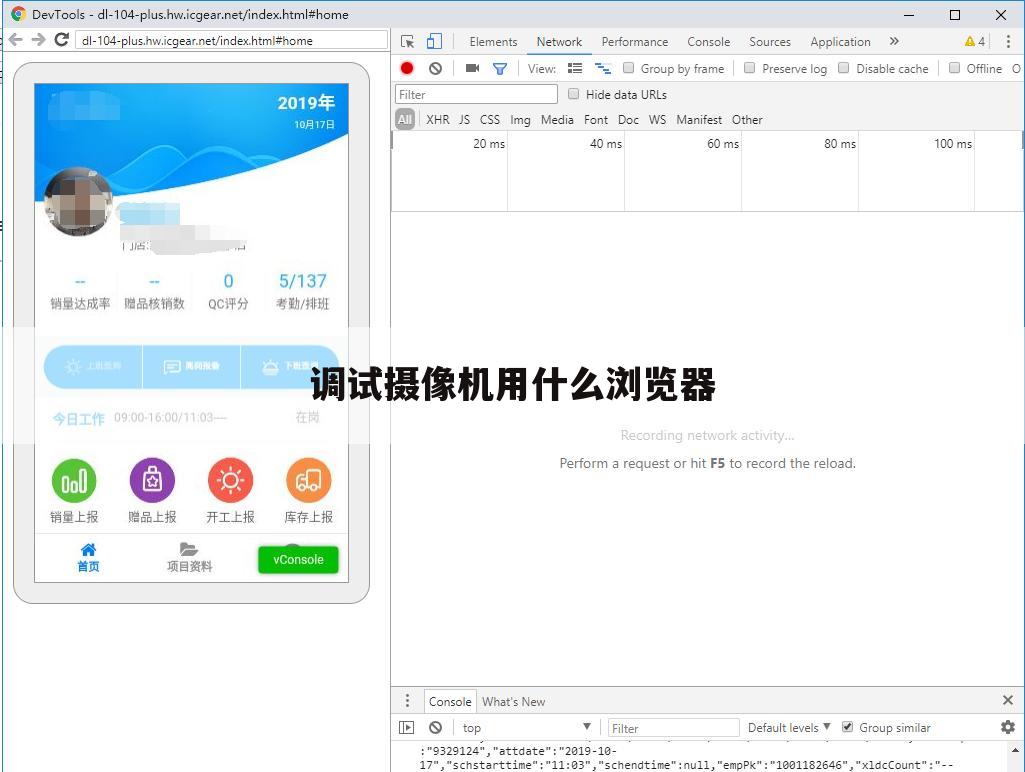Show the console sidebar

[407, 727]
